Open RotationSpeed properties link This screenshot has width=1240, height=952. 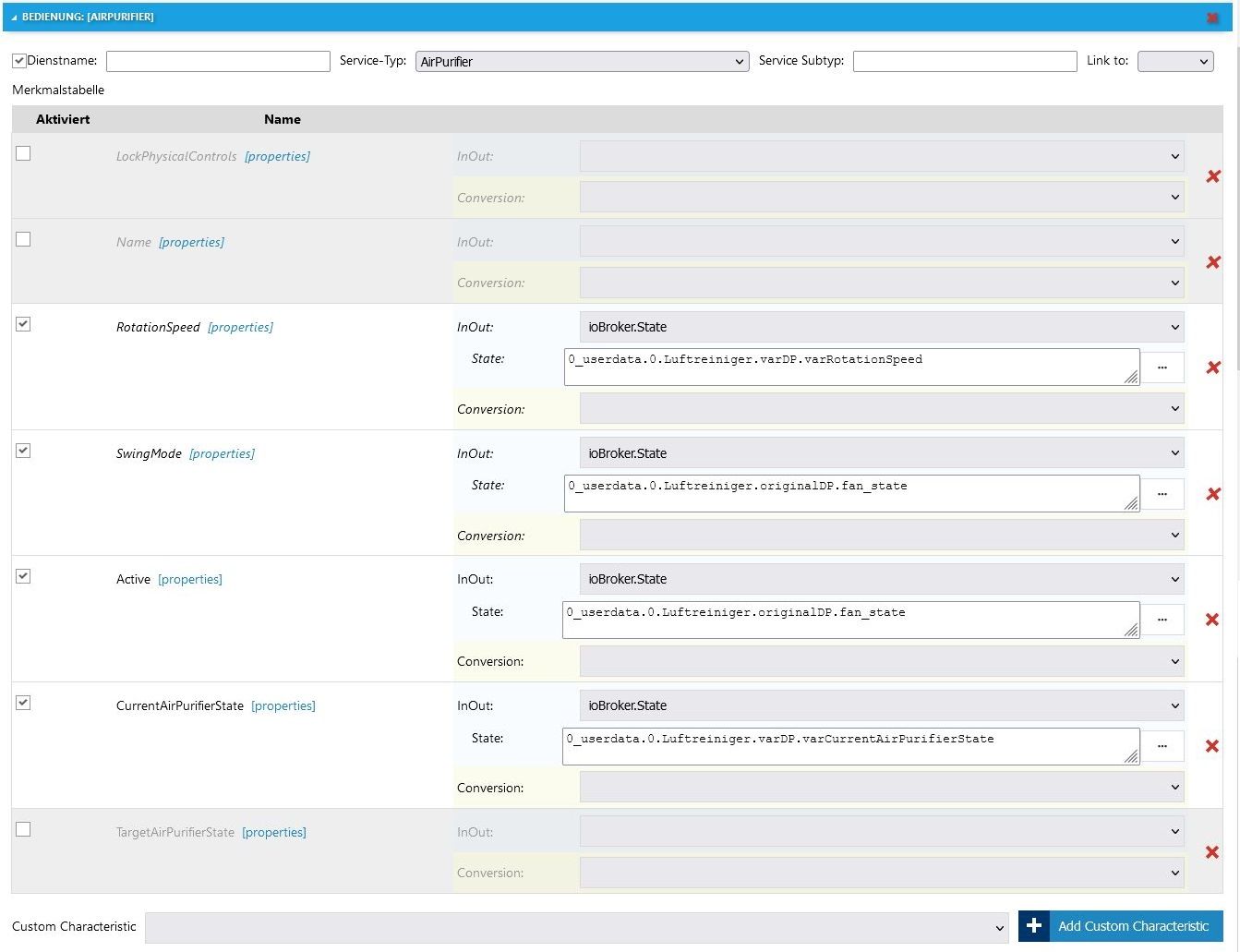240,327
